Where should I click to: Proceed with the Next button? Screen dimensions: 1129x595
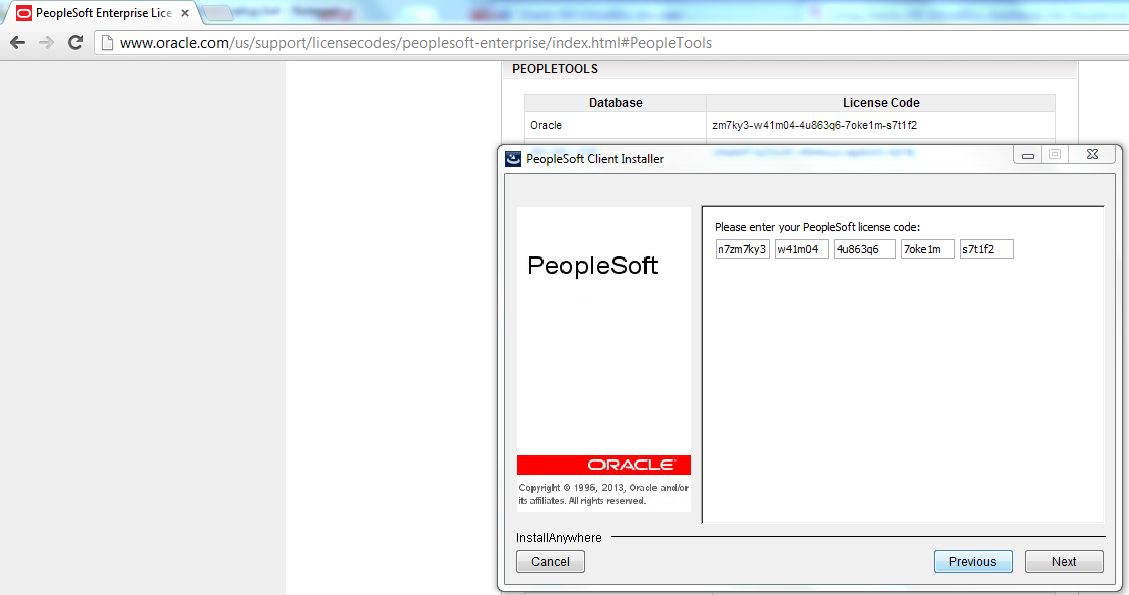[1063, 562]
